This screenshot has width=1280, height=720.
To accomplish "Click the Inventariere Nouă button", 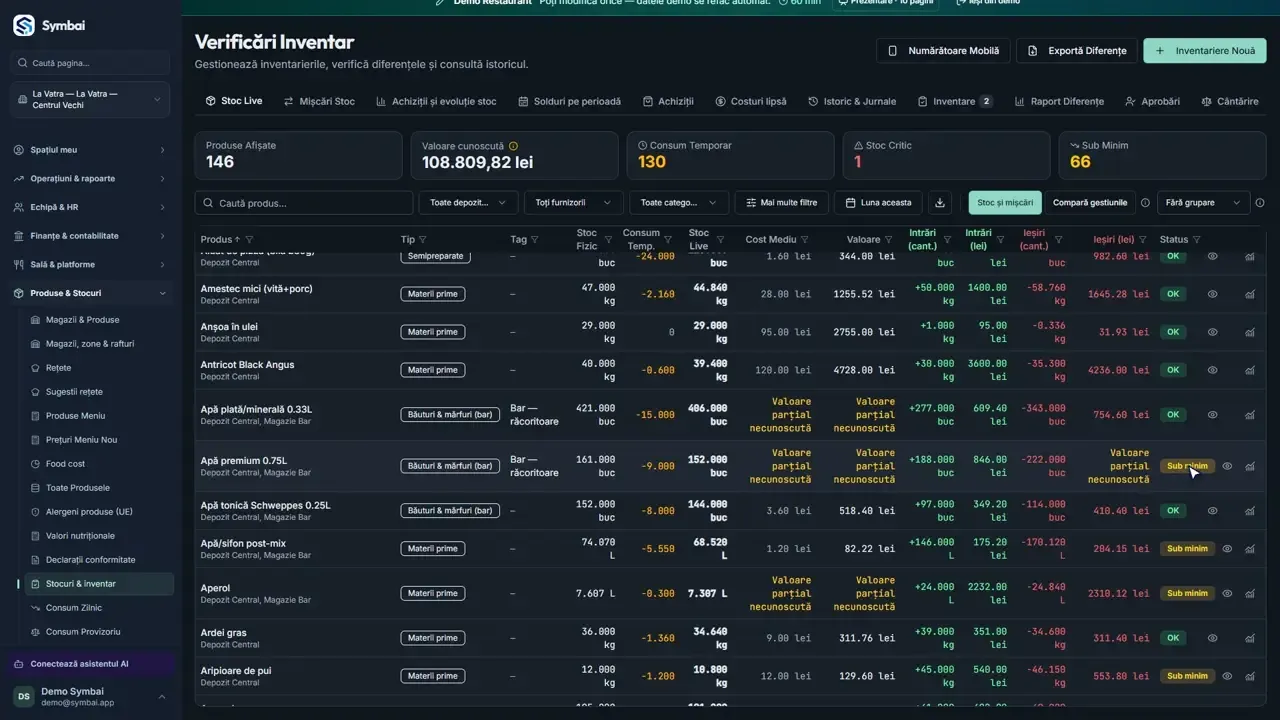I will point(1205,51).
